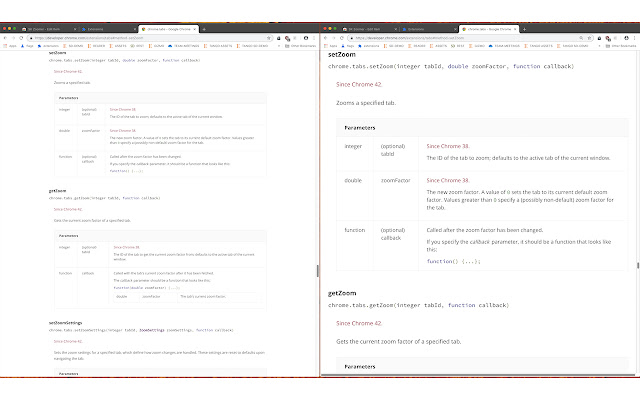The height and width of the screenshot is (400, 640).
Task: Open the Chrome menu in the left window
Action: pos(314,38)
